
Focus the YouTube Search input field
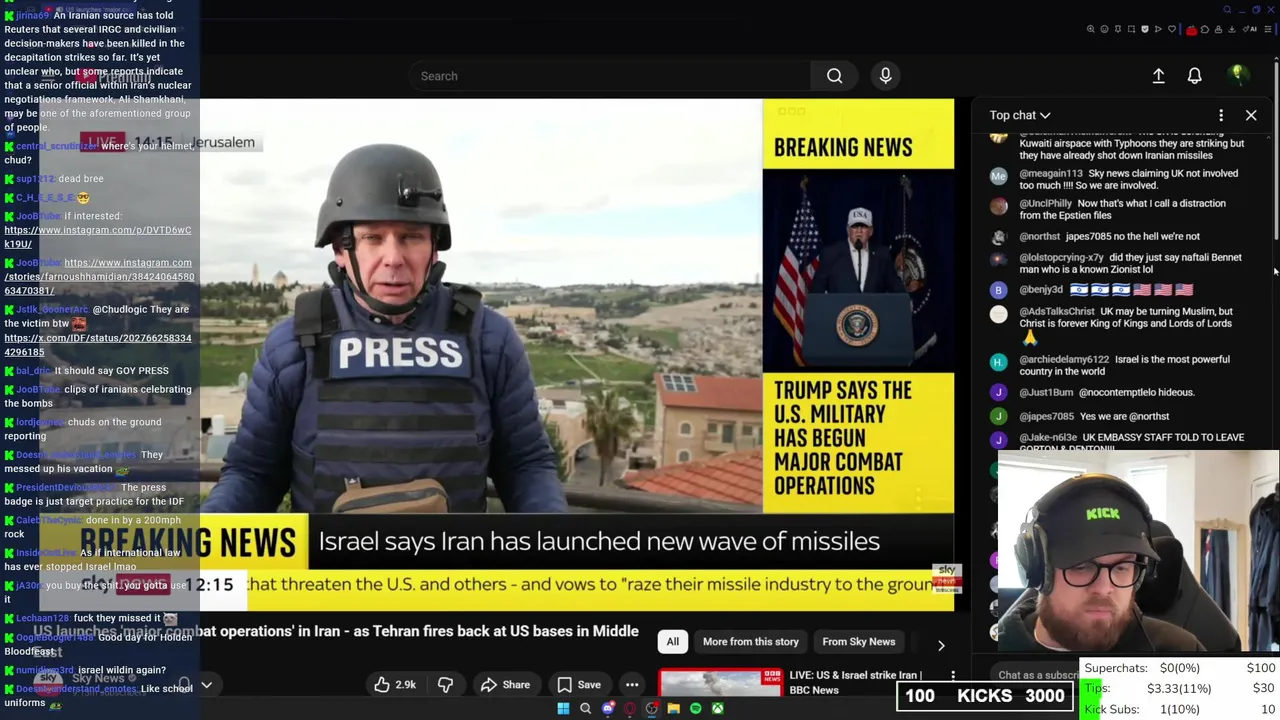(610, 76)
